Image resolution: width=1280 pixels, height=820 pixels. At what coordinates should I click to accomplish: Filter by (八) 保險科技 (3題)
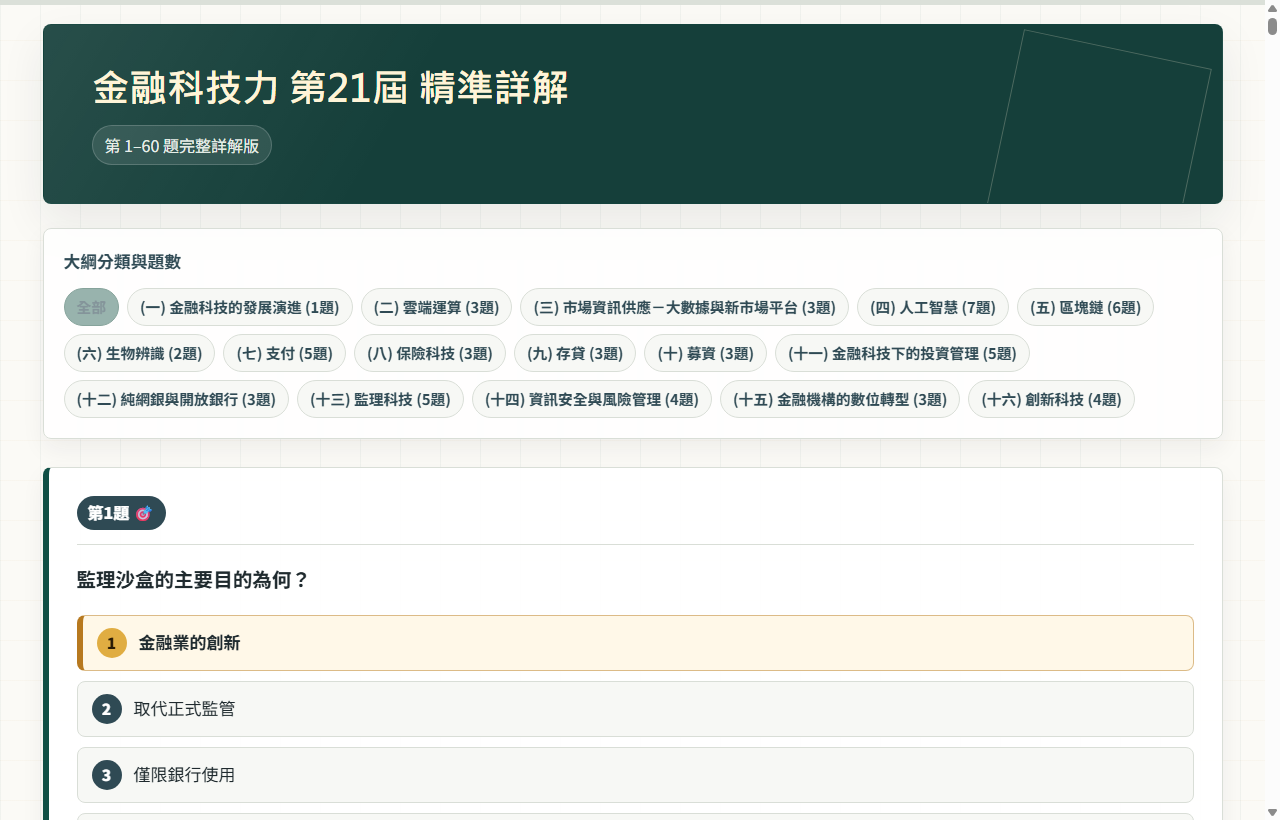pyautogui.click(x=430, y=353)
